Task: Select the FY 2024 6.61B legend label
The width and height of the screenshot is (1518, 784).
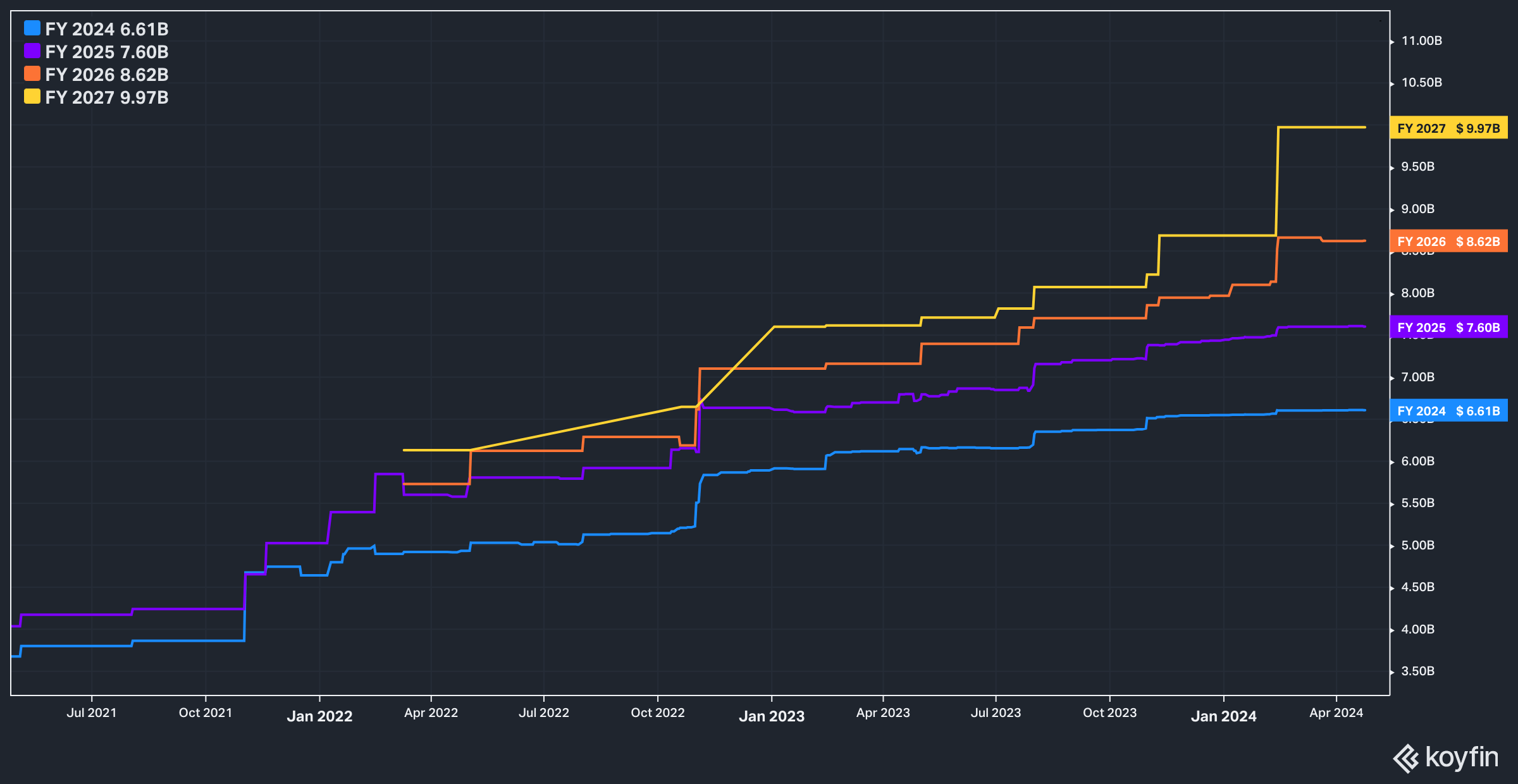Action: tap(107, 29)
